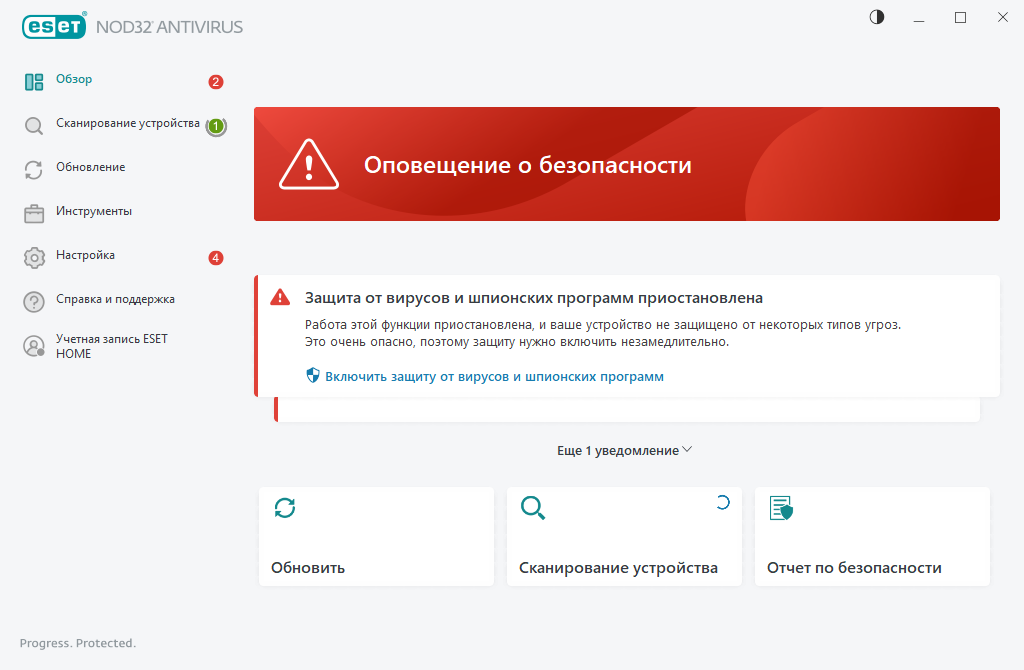Click the ESET HOME account icon

(34, 346)
